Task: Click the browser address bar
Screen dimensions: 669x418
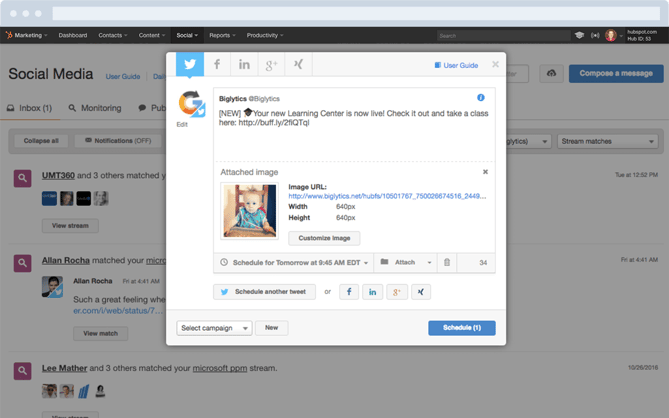Action: pos(356,13)
